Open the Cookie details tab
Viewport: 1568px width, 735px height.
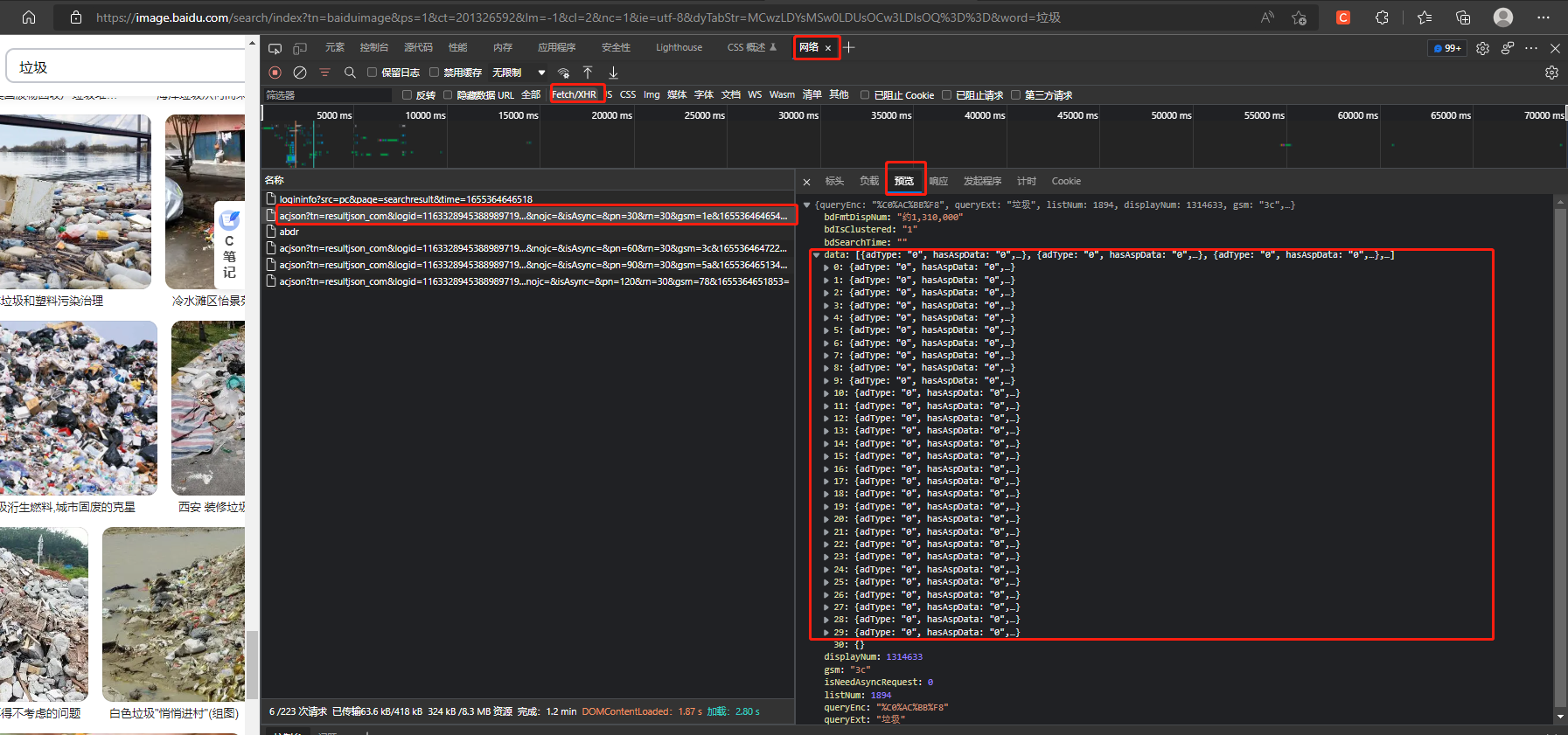point(1066,182)
